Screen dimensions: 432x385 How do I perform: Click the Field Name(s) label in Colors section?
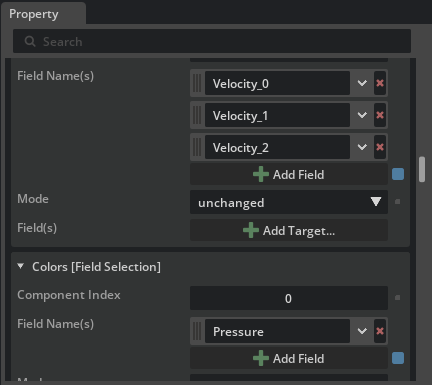(x=56, y=324)
